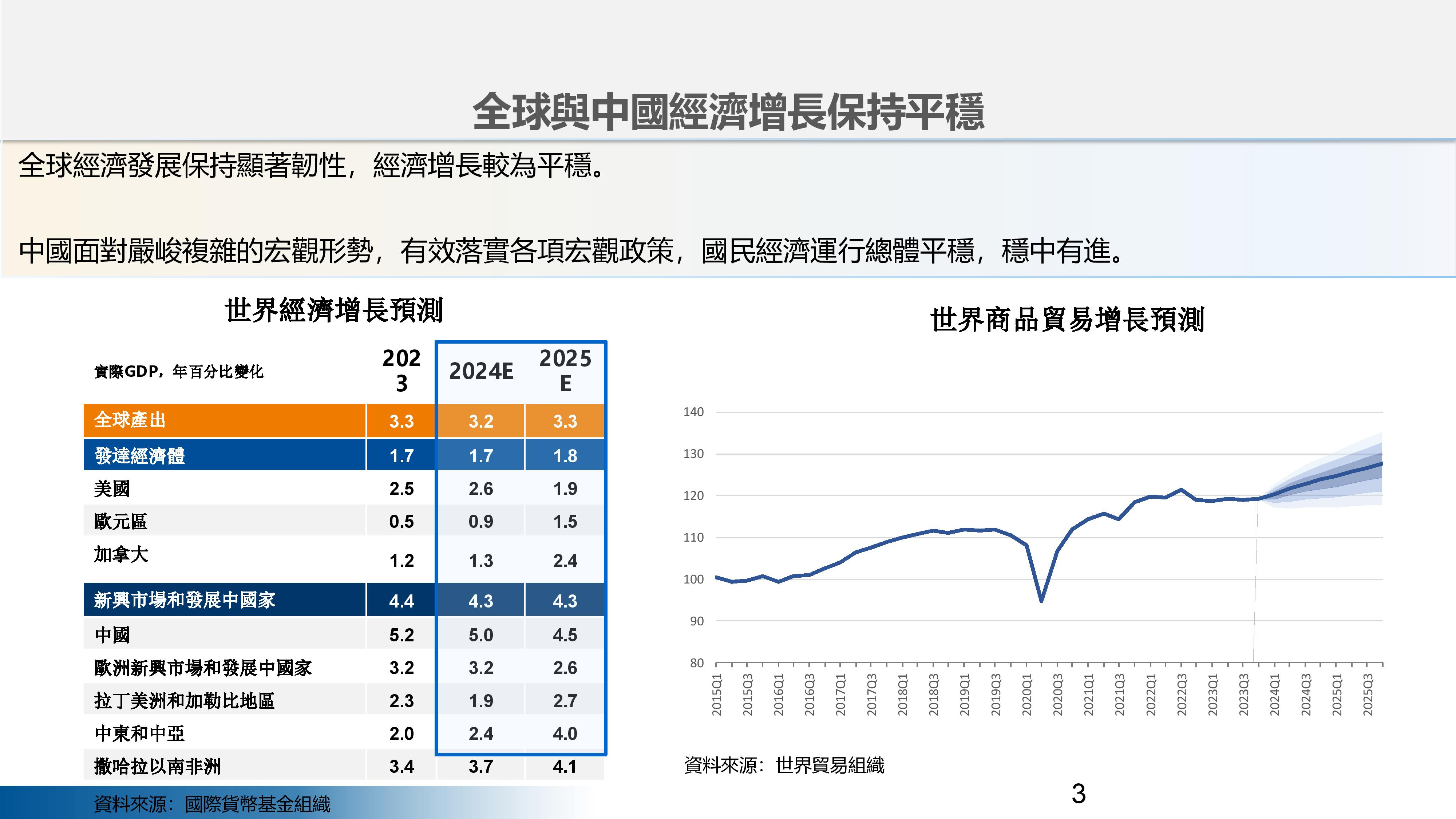Select the orange 全球產出 row label
The image size is (1456, 819).
[130, 420]
